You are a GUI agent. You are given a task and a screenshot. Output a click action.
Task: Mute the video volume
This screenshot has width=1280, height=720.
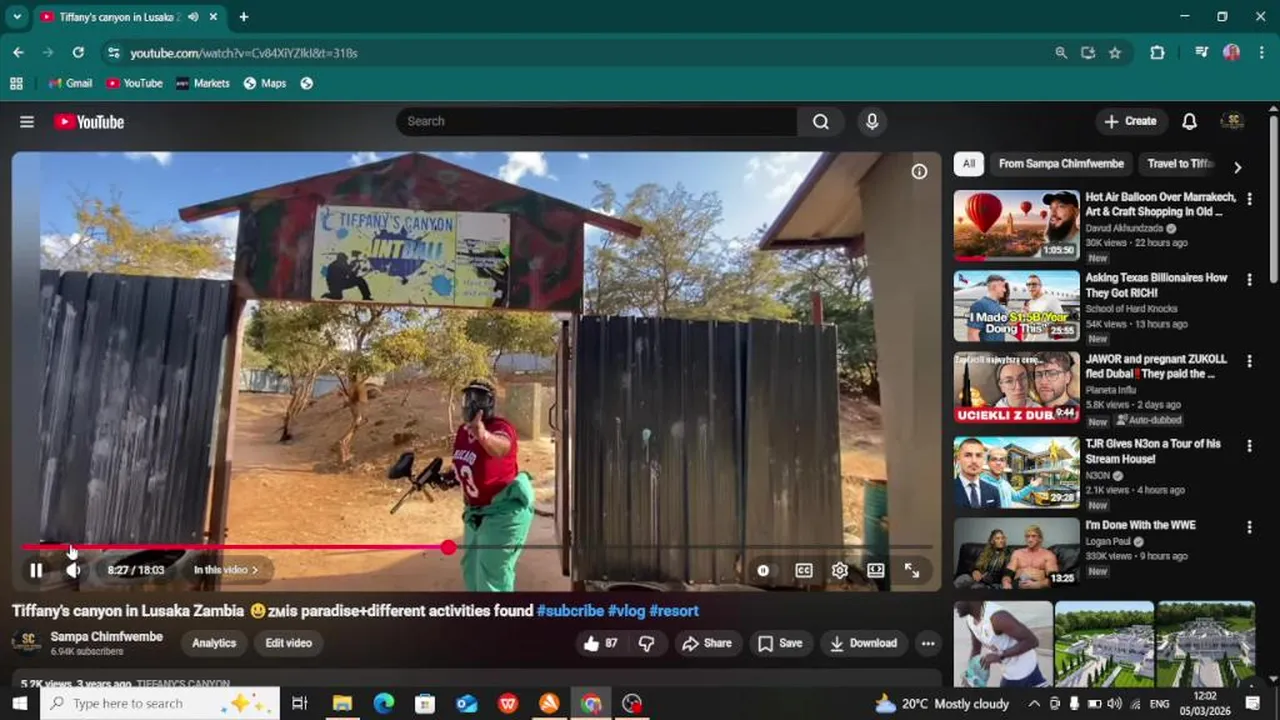click(73, 570)
